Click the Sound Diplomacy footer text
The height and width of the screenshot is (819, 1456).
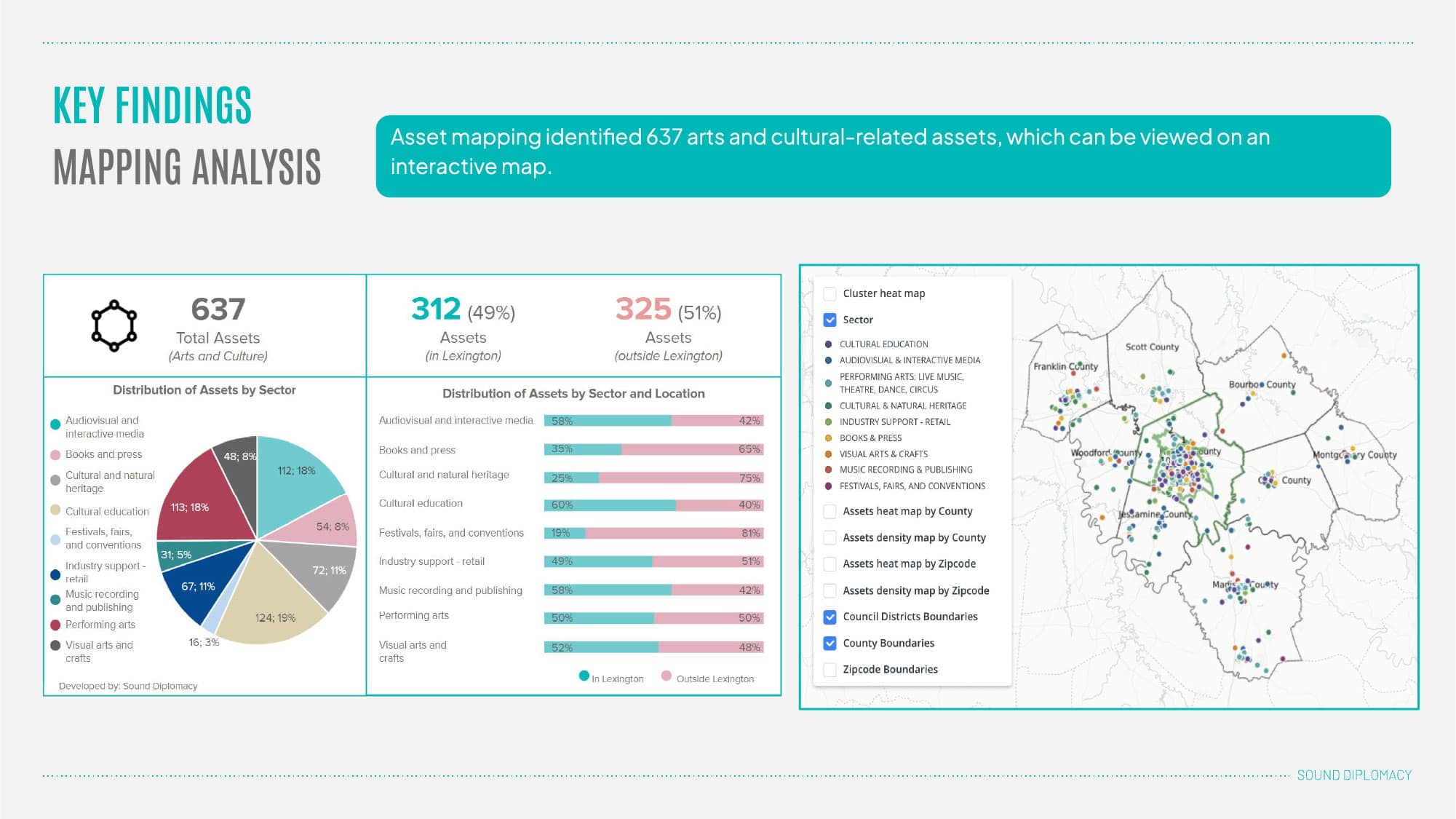[1353, 775]
